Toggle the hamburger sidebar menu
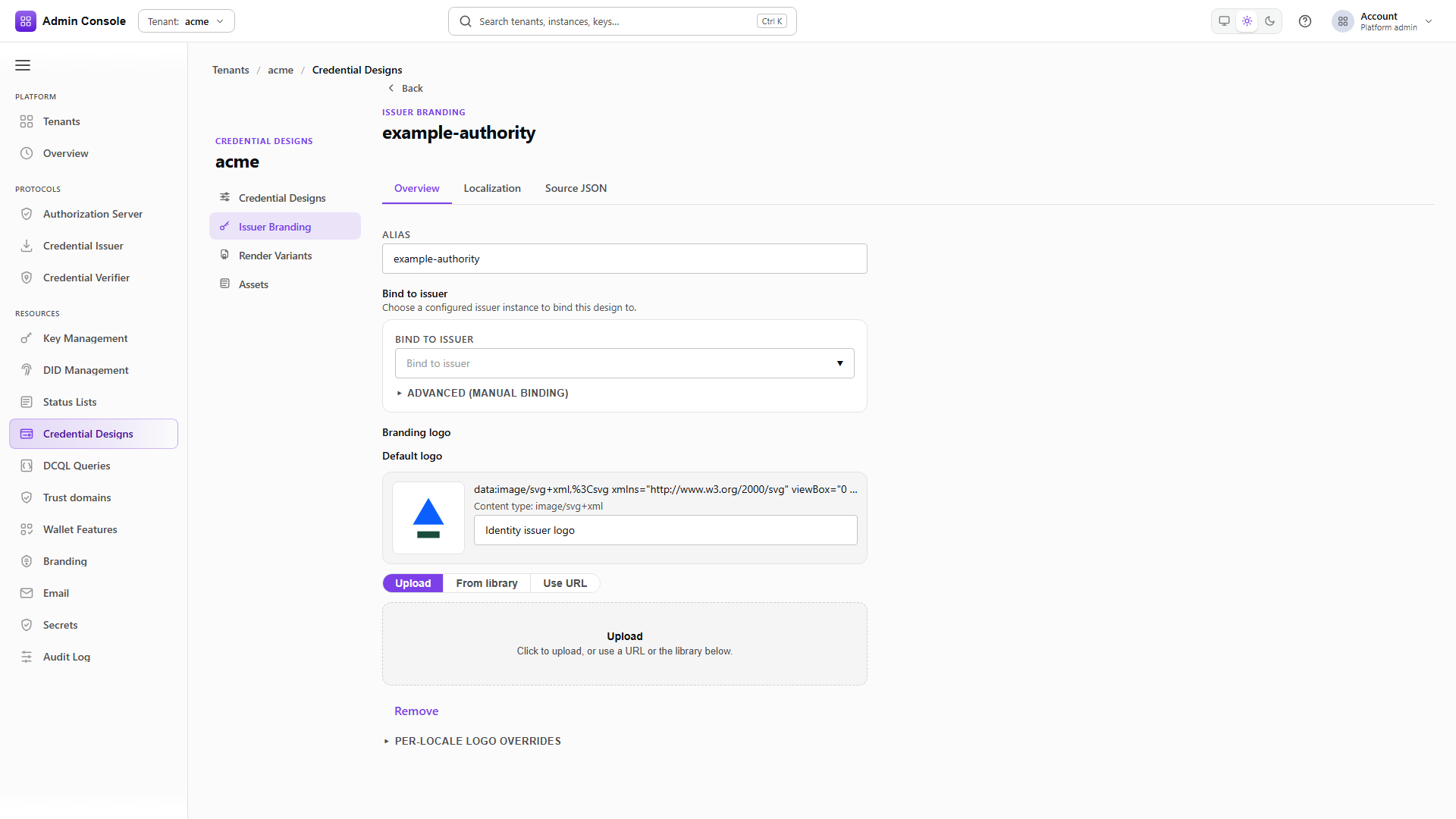This screenshot has width=1456, height=819. pos(23,65)
